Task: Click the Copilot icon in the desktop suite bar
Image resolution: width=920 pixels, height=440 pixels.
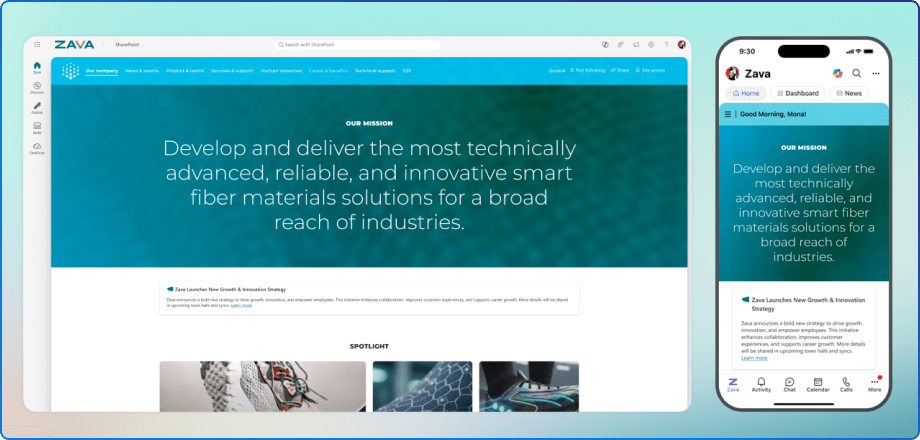Action: pyautogui.click(x=606, y=45)
